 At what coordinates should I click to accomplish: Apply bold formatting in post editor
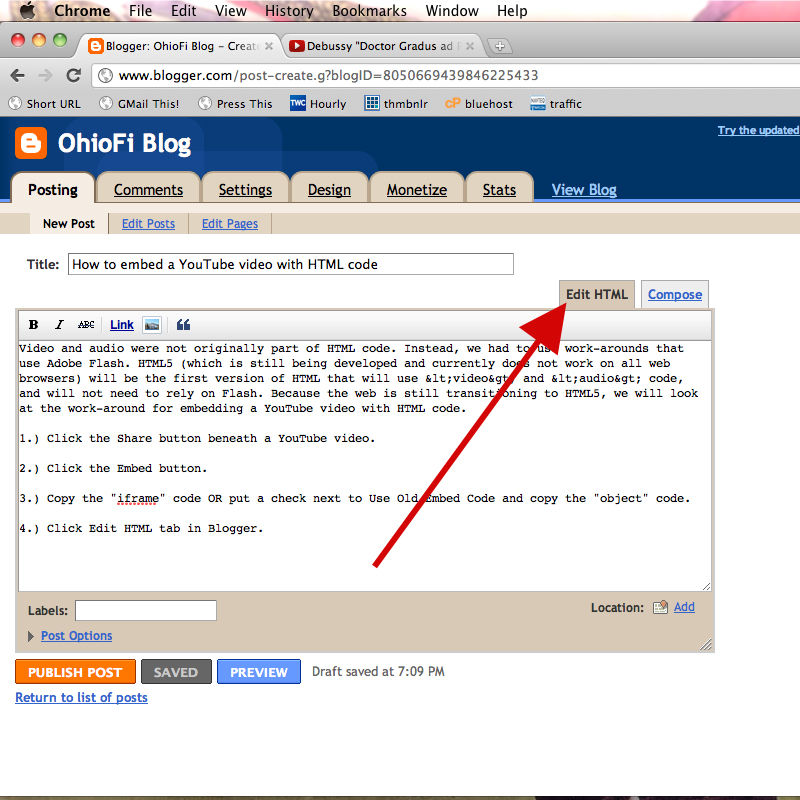34,324
